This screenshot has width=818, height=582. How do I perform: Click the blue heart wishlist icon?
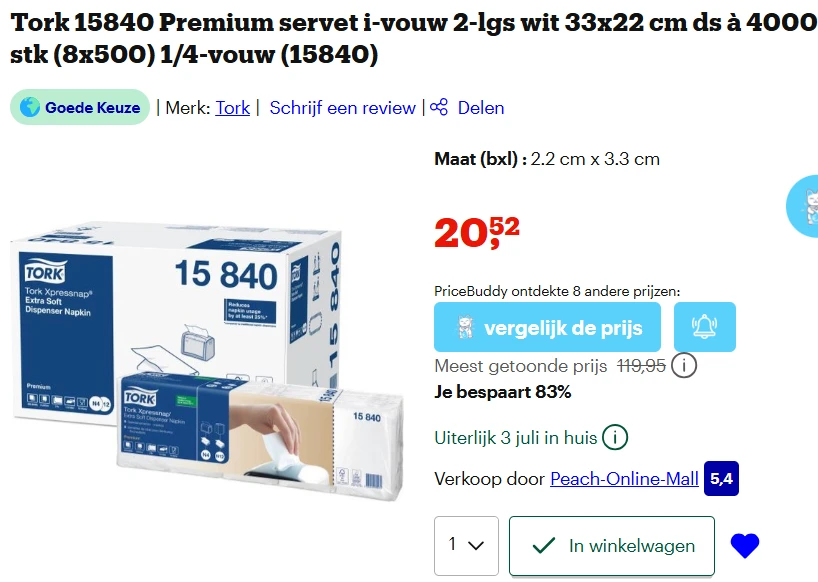click(745, 546)
